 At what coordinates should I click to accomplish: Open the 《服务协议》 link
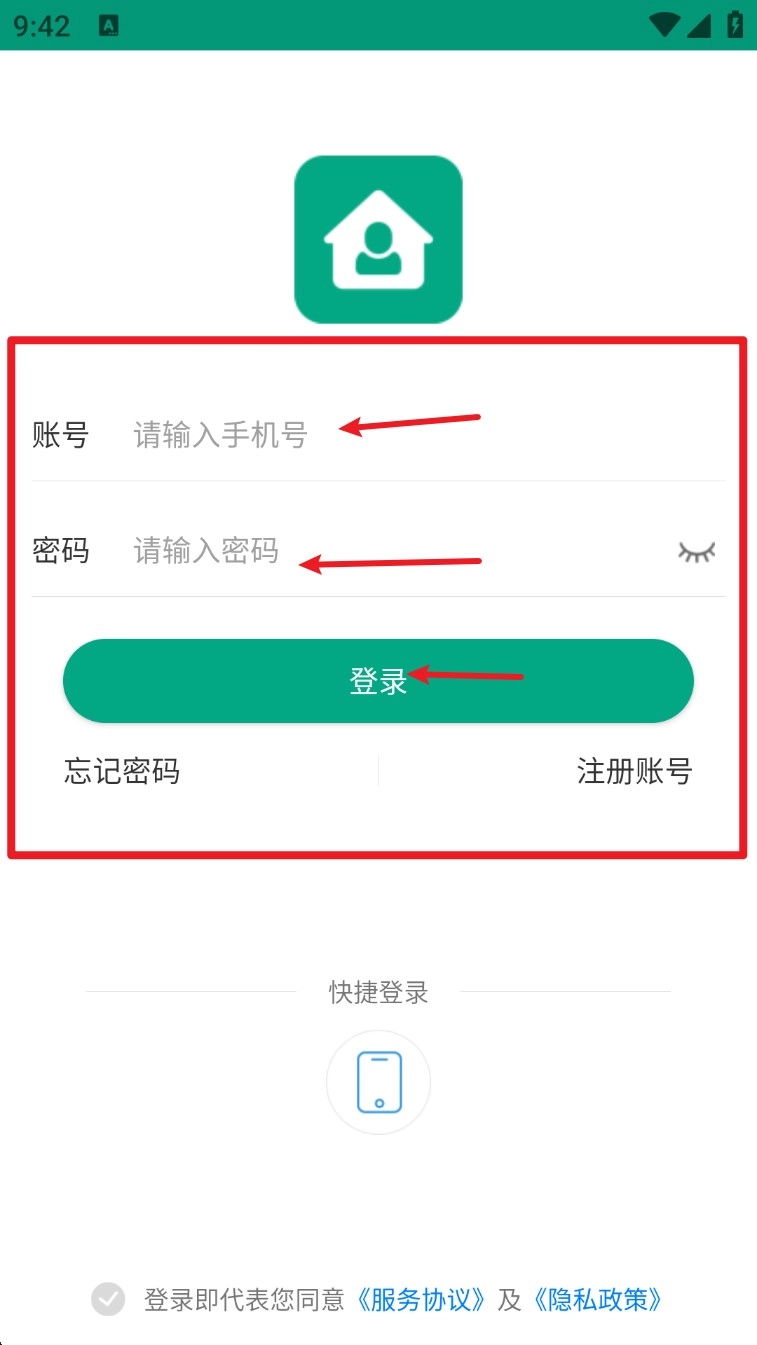[x=421, y=1299]
